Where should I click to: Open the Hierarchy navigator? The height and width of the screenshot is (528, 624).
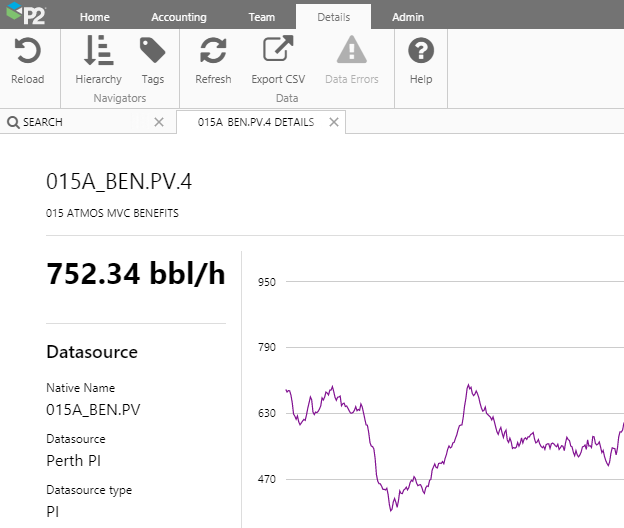[98, 52]
